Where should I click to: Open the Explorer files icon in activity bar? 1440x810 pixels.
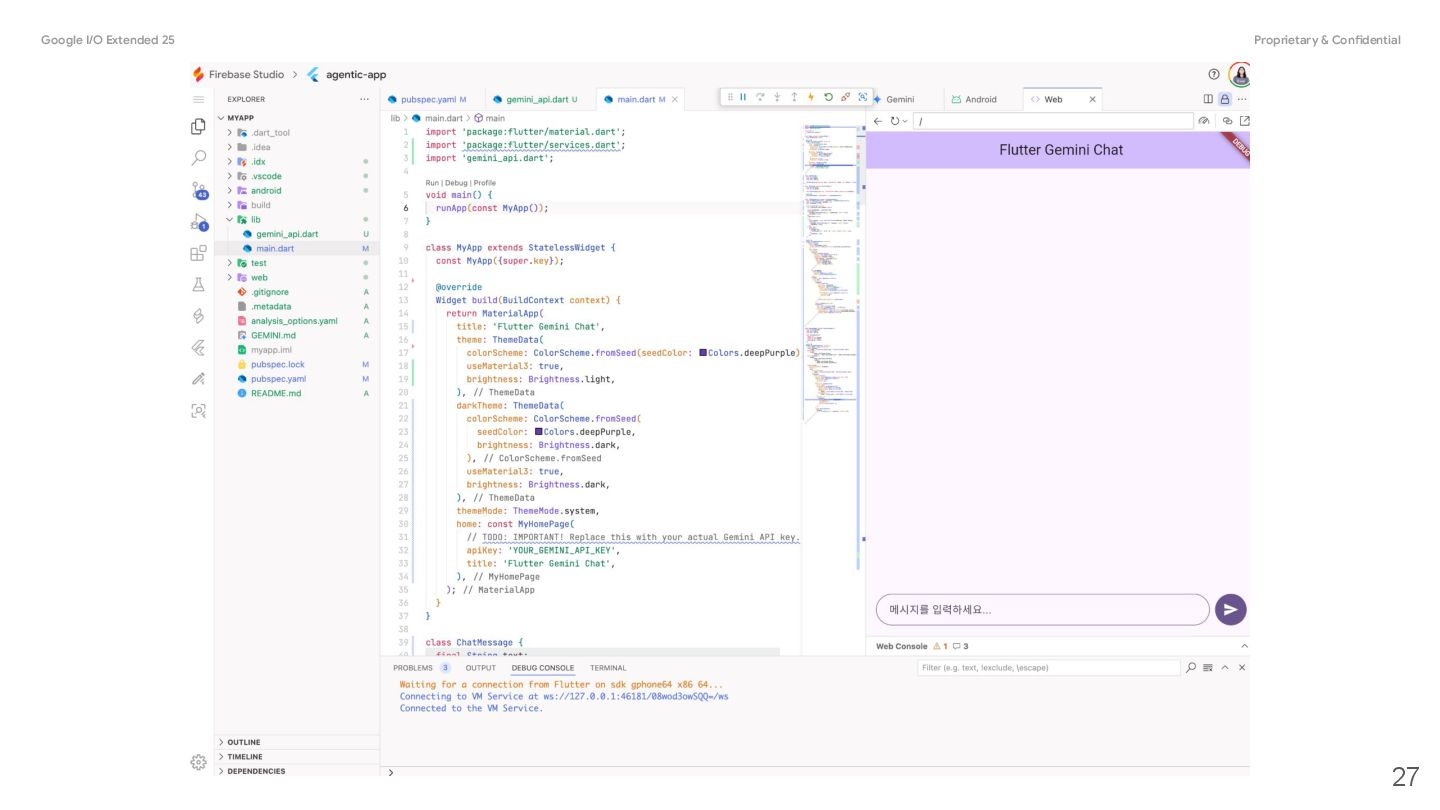coord(199,127)
